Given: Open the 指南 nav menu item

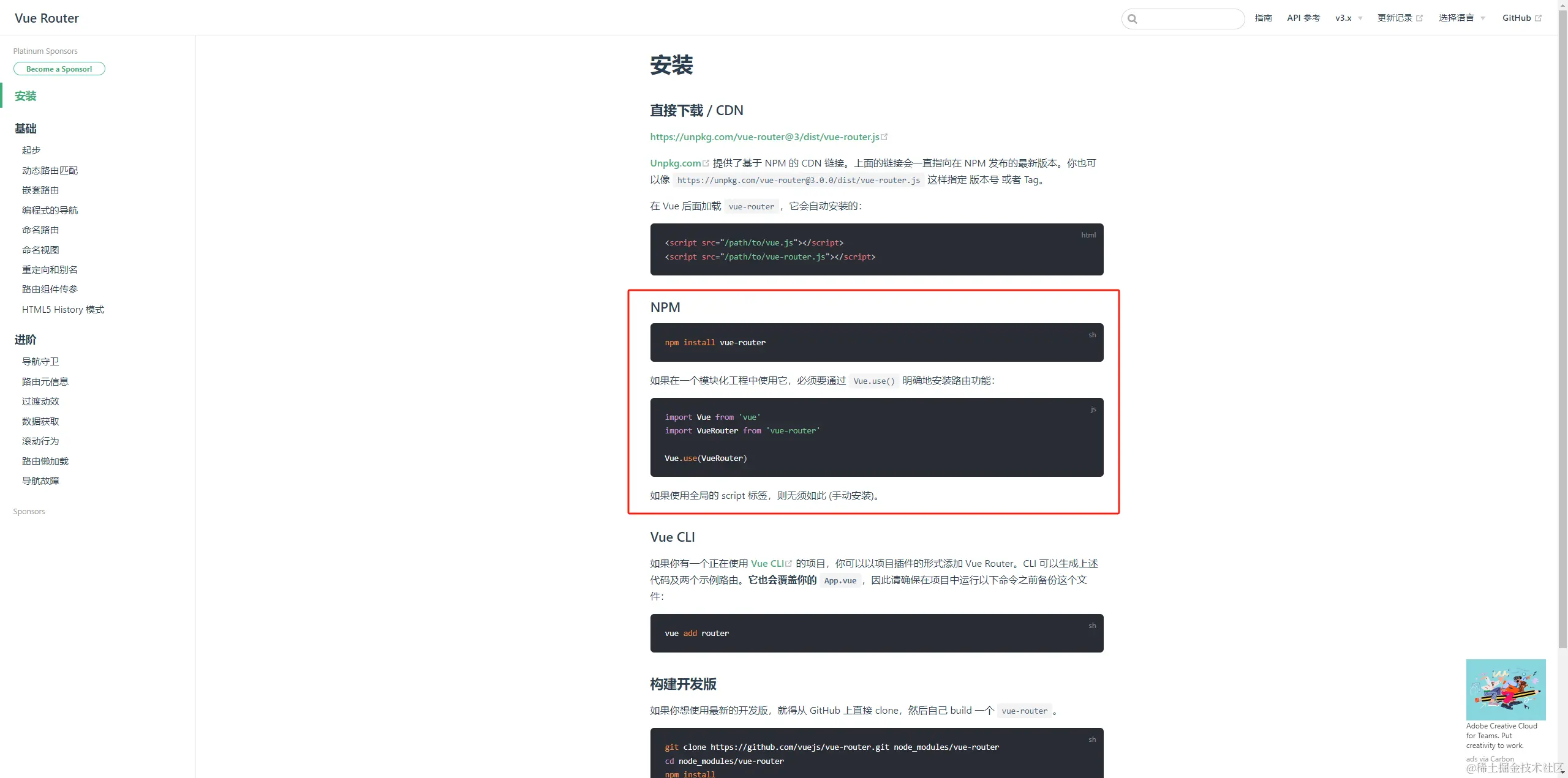Looking at the screenshot, I should 1263,18.
